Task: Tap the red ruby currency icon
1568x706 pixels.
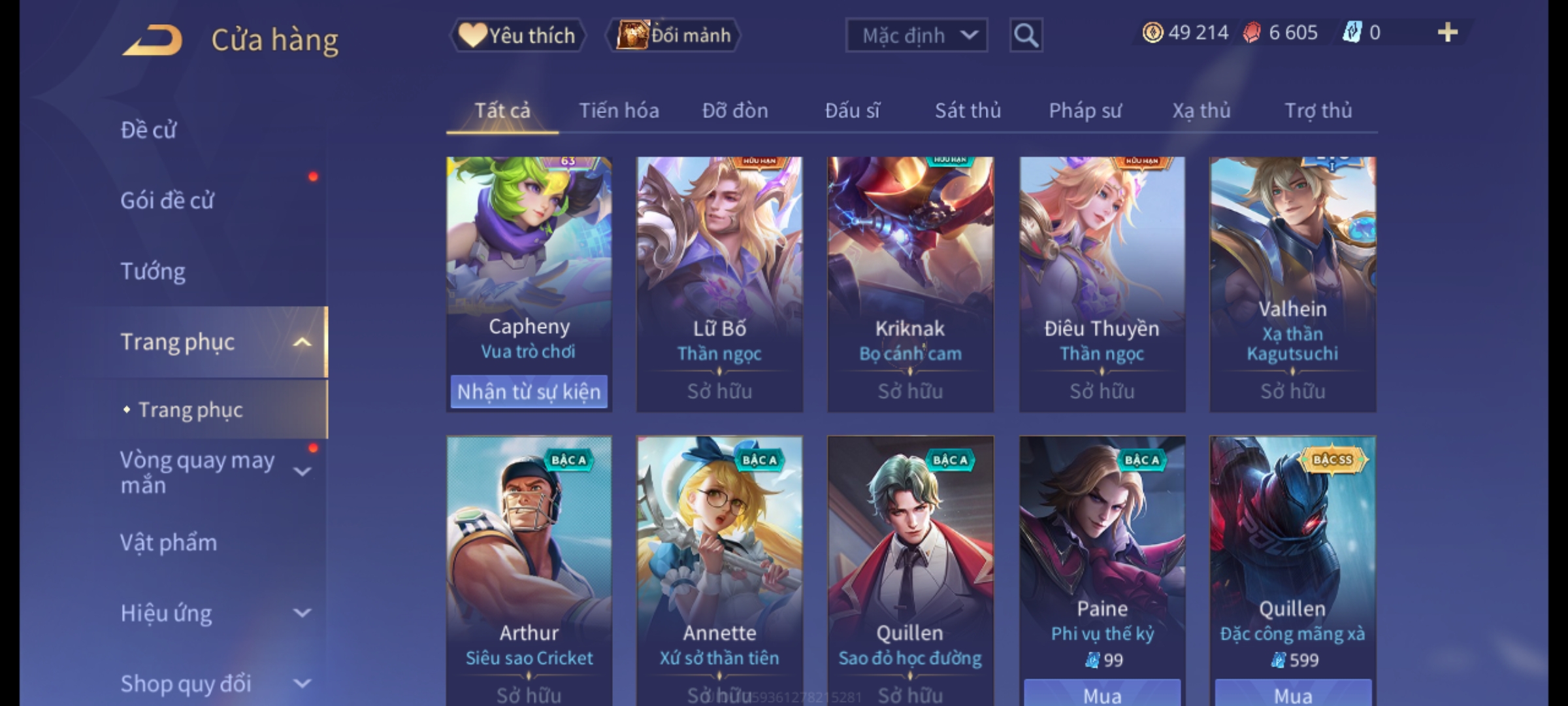Action: (x=1252, y=33)
